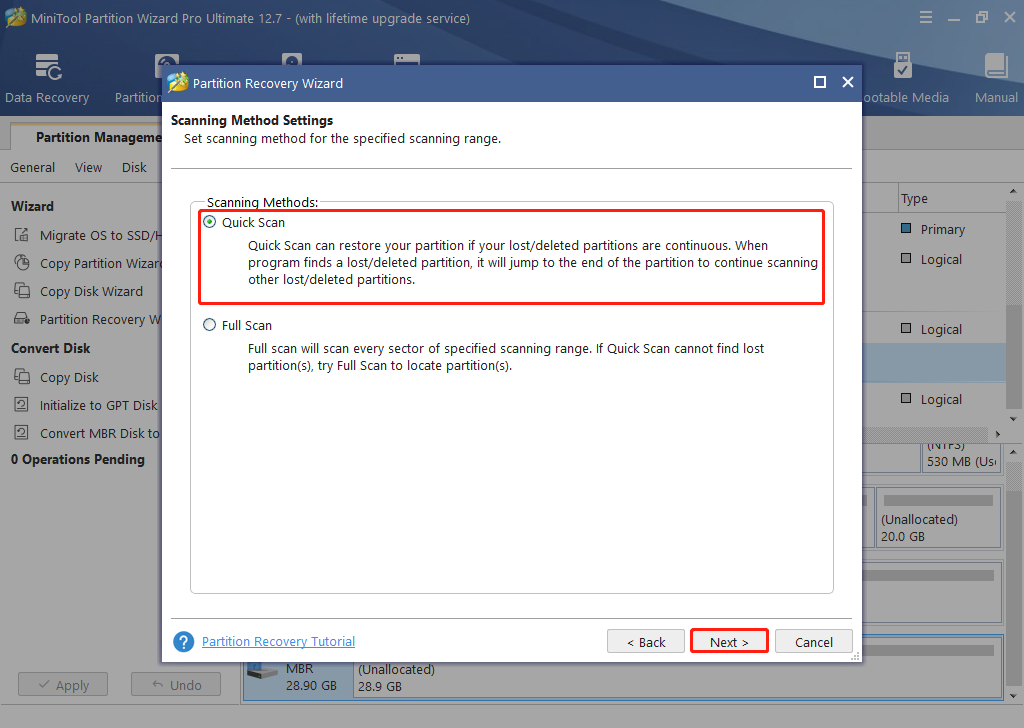1024x728 pixels.
Task: Launch Migrate OS to SSD/HD wizard
Action: click(88, 235)
